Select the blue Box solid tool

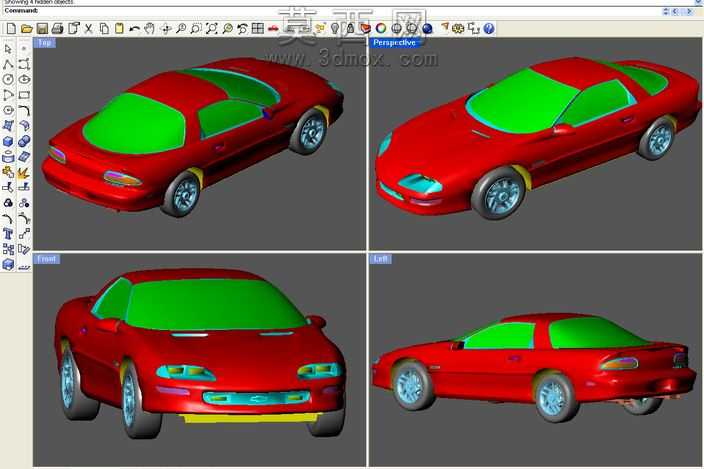tap(8, 141)
